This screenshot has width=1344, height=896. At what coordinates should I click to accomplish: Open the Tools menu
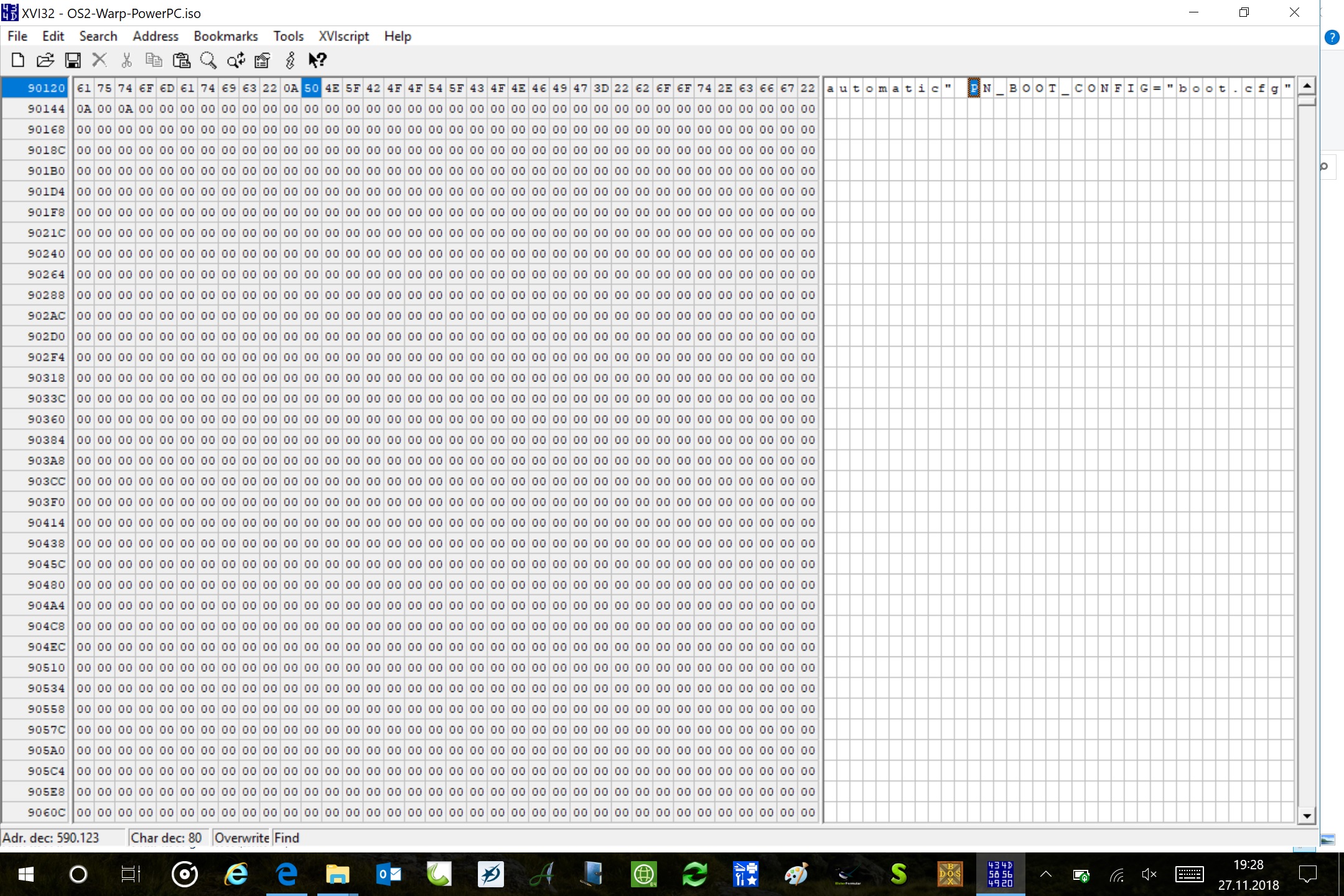(289, 36)
